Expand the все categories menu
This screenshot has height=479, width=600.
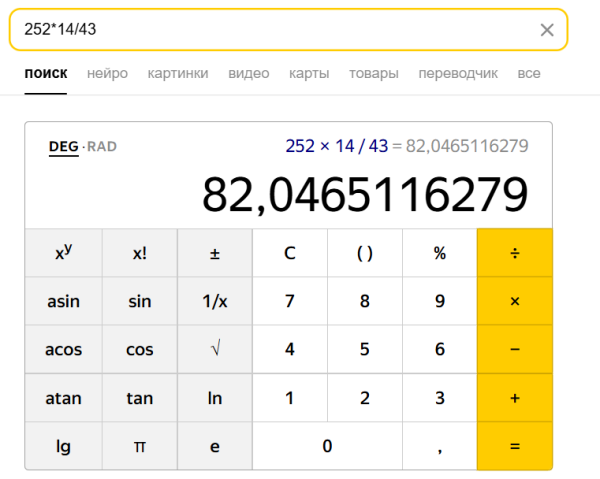click(x=529, y=73)
